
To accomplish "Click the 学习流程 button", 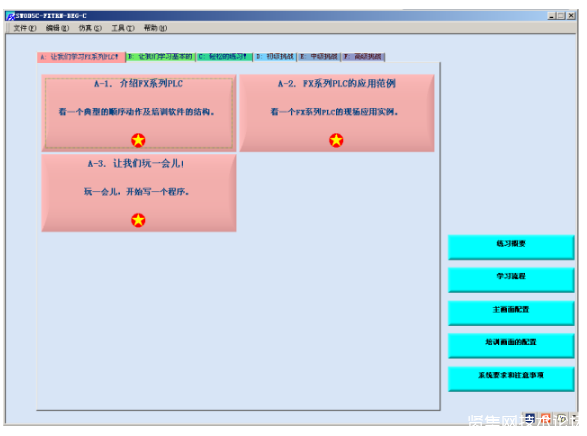I will click(511, 280).
